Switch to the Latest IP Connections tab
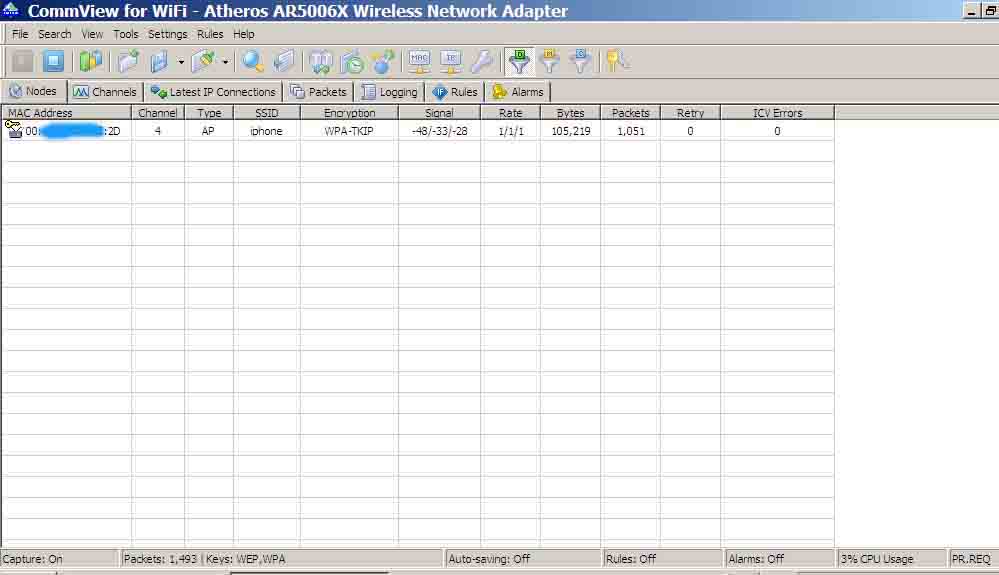999x575 pixels. click(x=213, y=92)
